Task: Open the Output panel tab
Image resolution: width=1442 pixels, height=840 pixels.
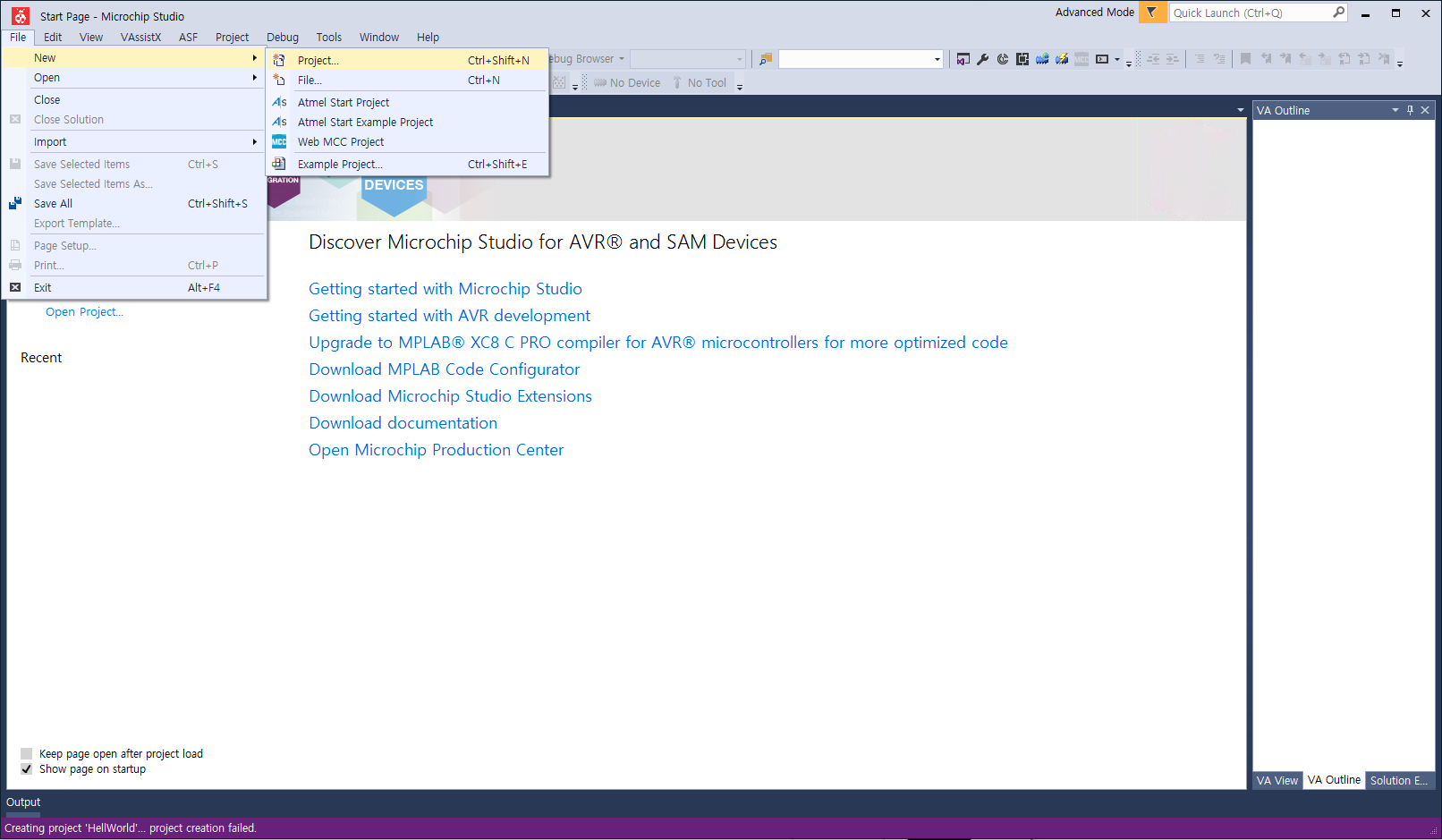Action: pos(23,802)
